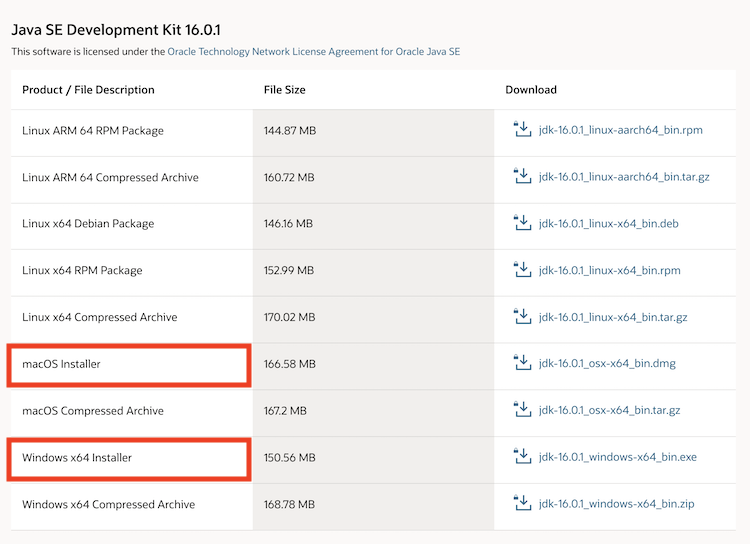Screen dimensions: 750x544
Task: Click download icon beside osx-x64_bin.dmg
Action: [522, 363]
